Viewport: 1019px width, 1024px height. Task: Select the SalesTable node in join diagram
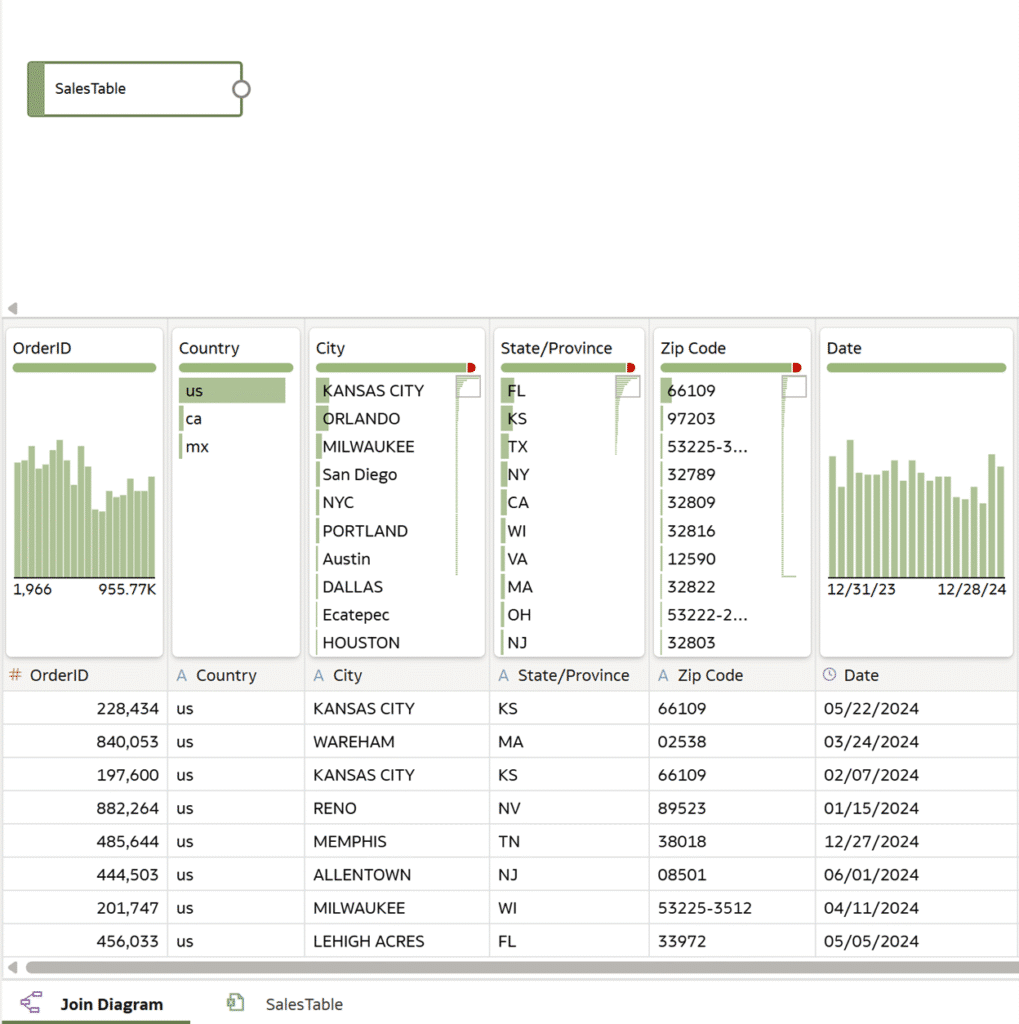pyautogui.click(x=135, y=89)
